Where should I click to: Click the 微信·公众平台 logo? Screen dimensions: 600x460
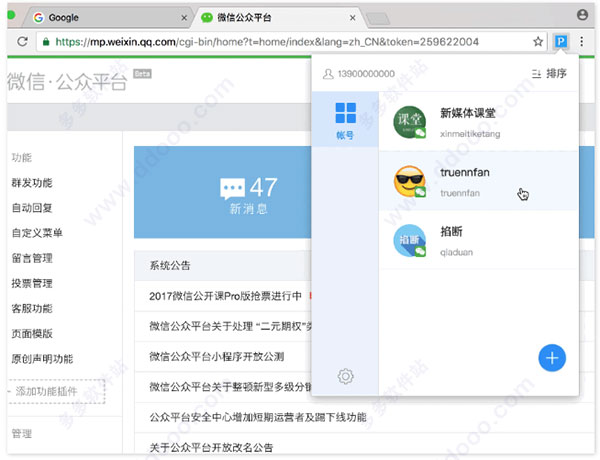(67, 82)
